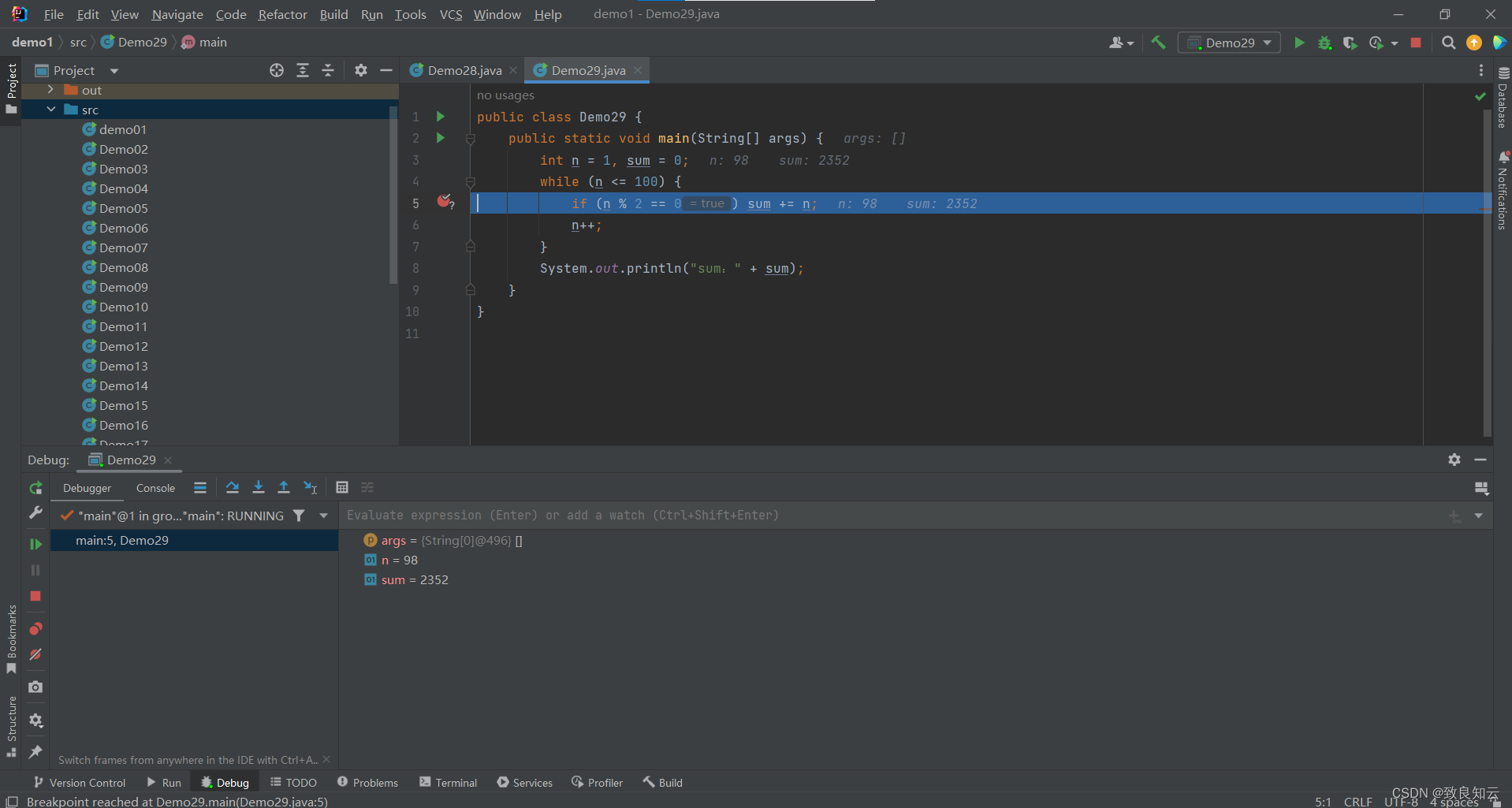This screenshot has width=1512, height=808.
Task: Expand all nodes in Project panel
Action: pos(303,70)
